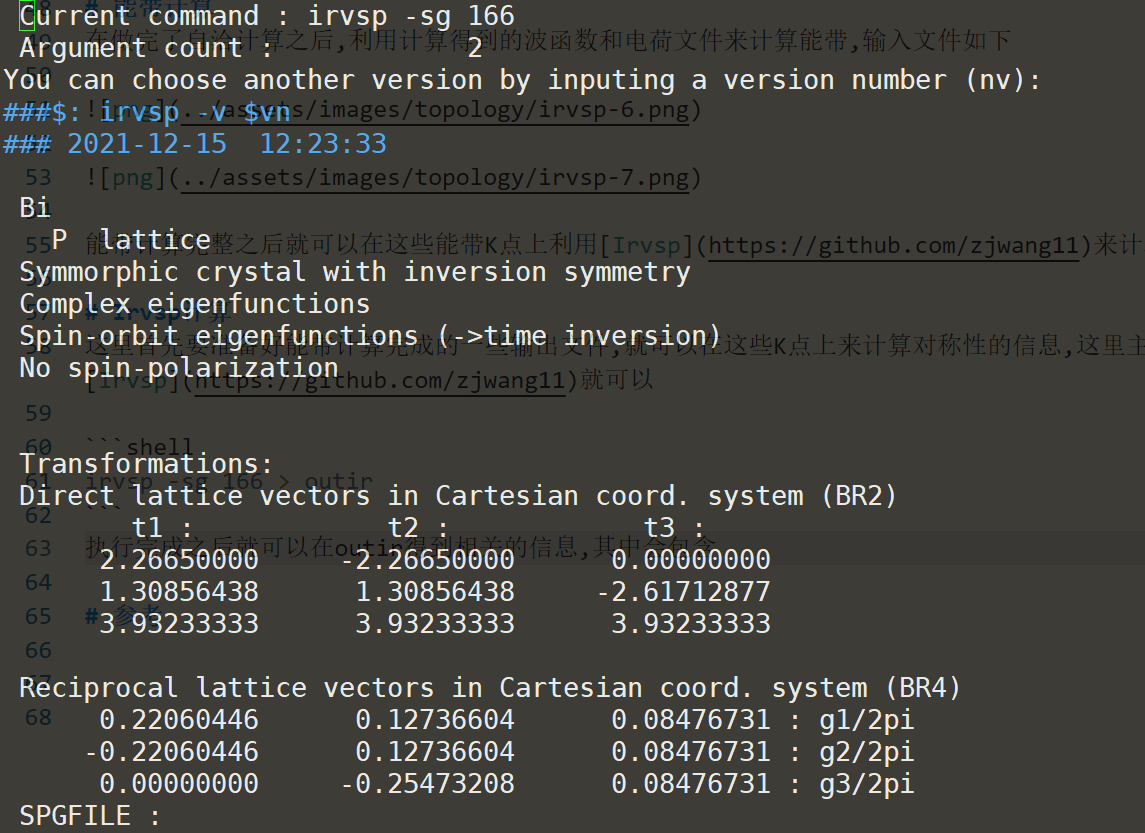The height and width of the screenshot is (833, 1145).
Task: Click 'Symmorphic crystal with inversion symmetry' text
Action: click(355, 272)
